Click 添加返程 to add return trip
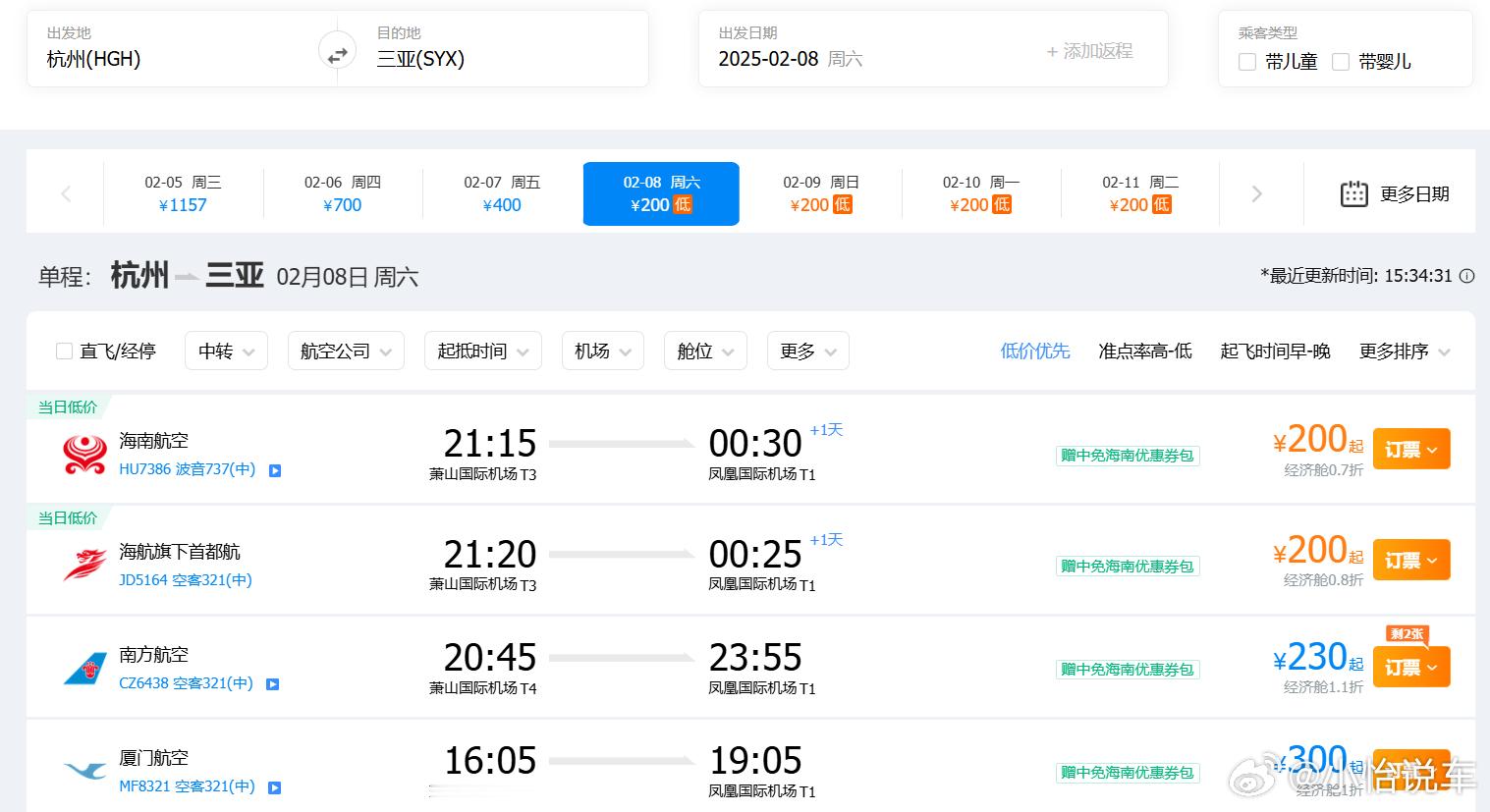1490x812 pixels. click(x=1089, y=51)
